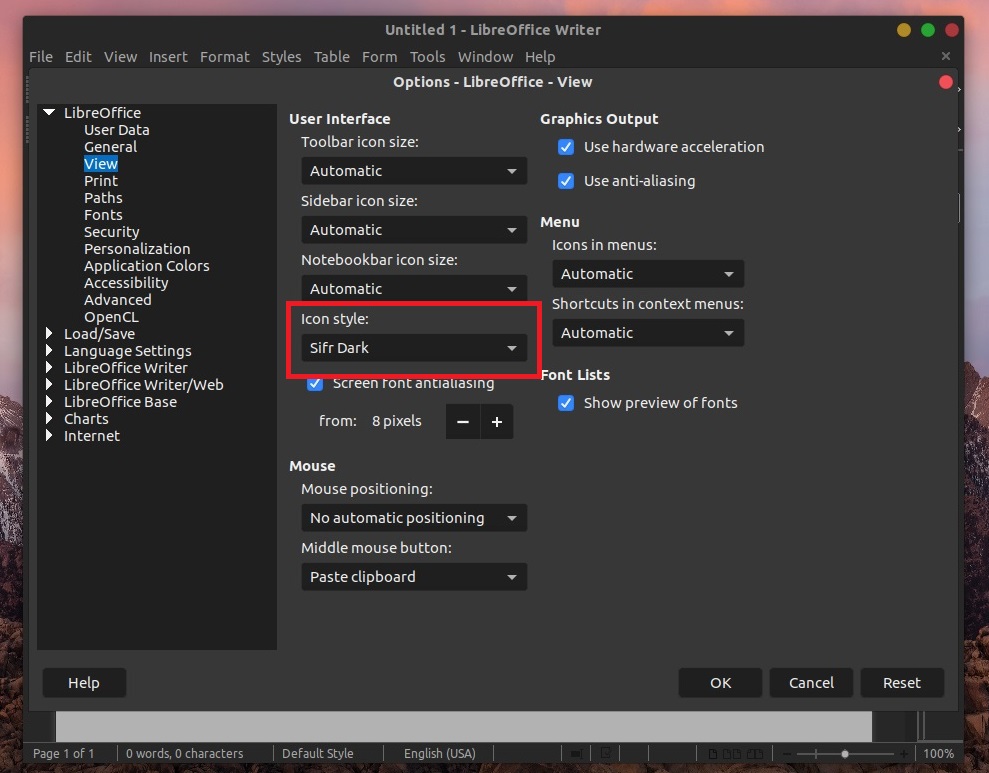Enable book view layout in status bar
Viewport: 989px width, 773px height.
(x=755, y=753)
